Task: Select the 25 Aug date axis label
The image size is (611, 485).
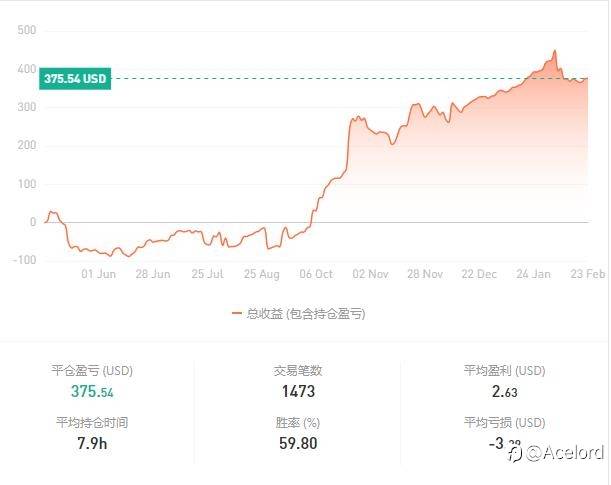Action: click(x=262, y=273)
